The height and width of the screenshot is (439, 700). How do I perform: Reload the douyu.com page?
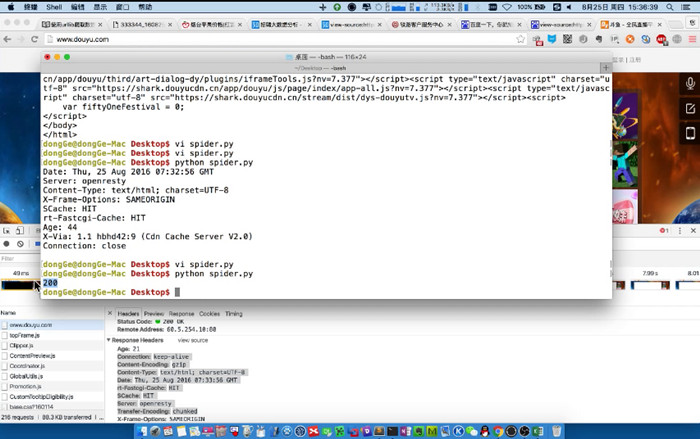pyautogui.click(x=34, y=39)
